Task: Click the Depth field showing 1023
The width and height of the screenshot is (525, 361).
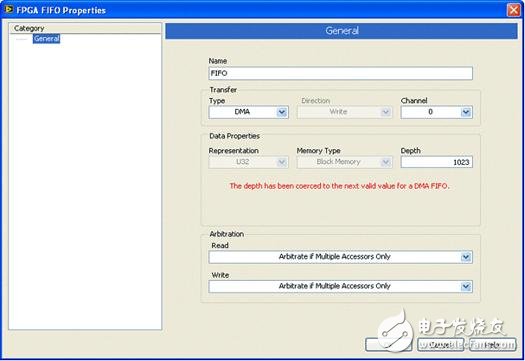Action: (437, 162)
